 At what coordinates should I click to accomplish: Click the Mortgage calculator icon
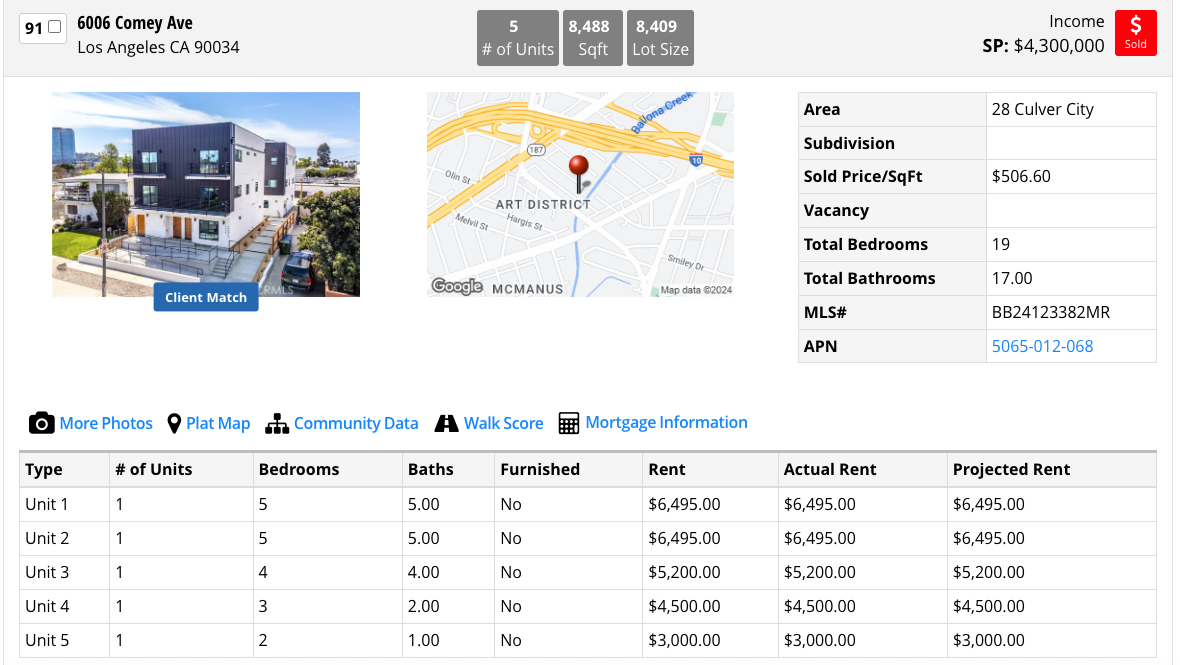click(568, 423)
